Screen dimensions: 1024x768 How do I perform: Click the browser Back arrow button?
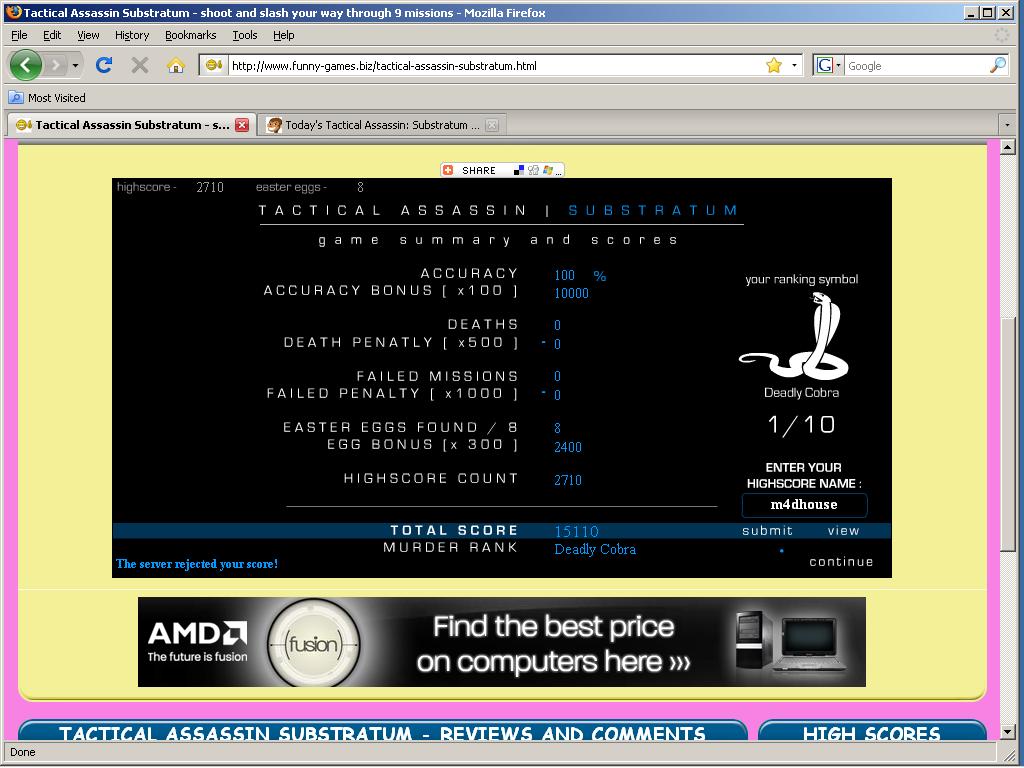click(26, 65)
